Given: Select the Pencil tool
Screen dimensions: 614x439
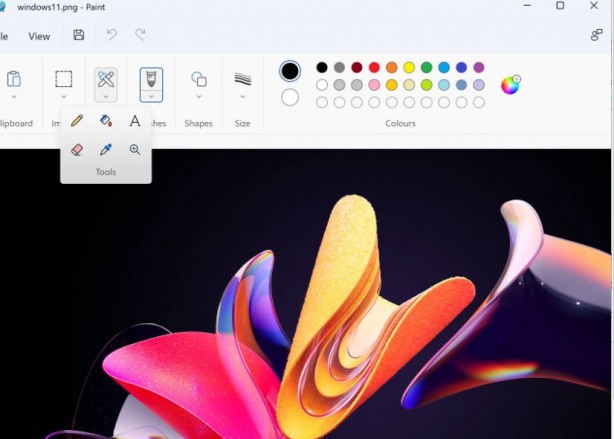Looking at the screenshot, I should pos(77,121).
